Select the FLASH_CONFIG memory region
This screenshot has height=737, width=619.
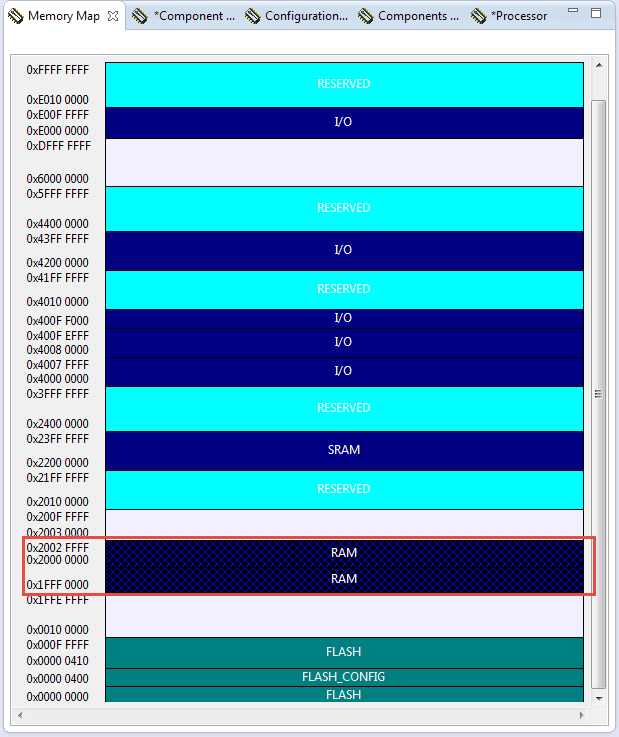(x=344, y=677)
